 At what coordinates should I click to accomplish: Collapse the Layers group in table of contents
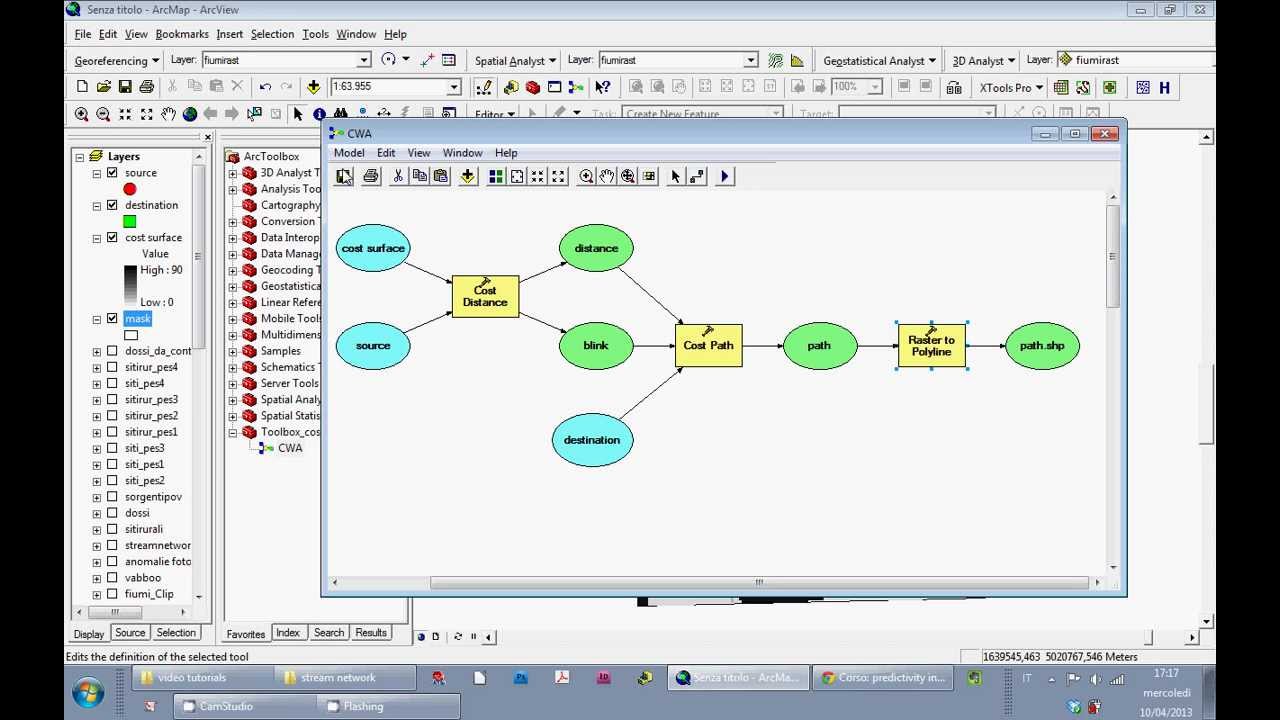pos(79,157)
